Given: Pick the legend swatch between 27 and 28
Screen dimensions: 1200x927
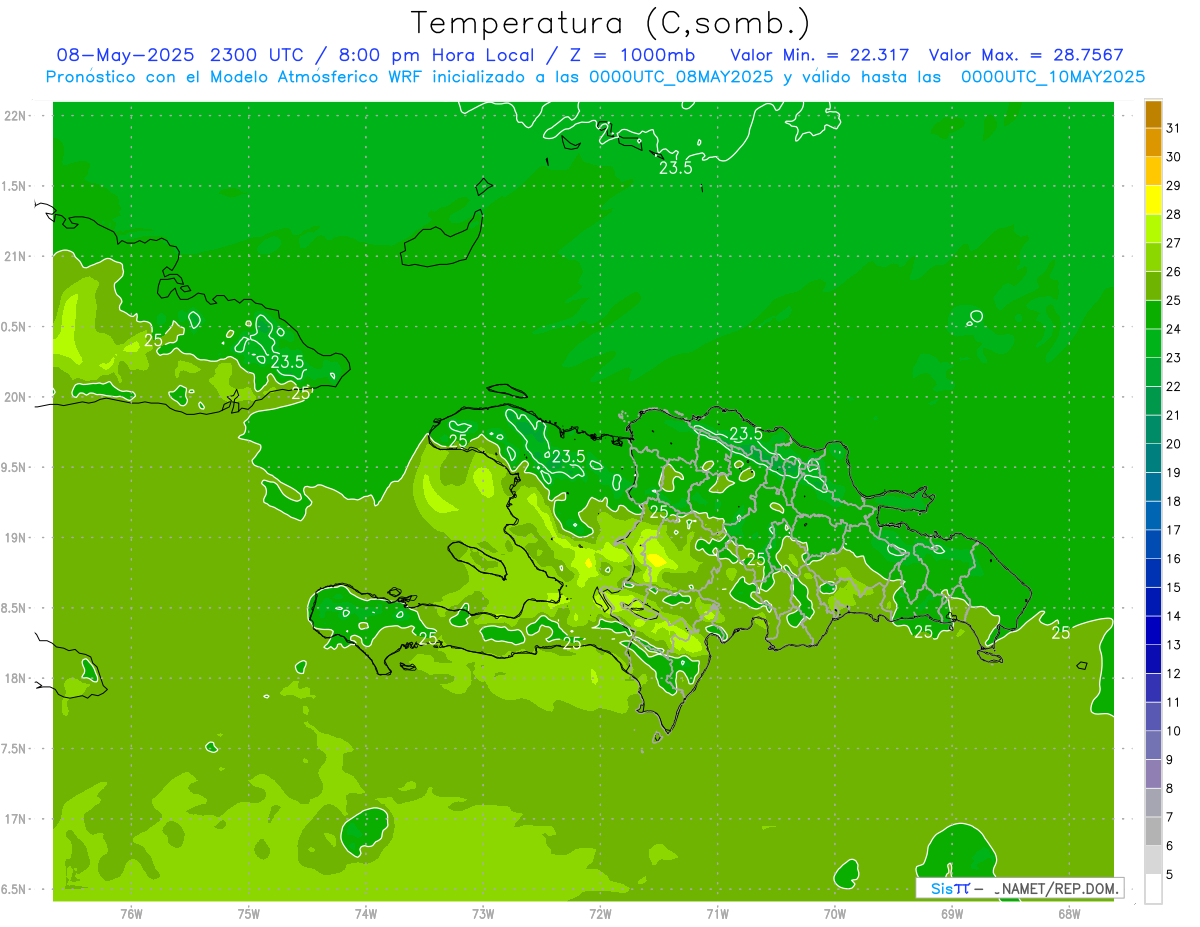Looking at the screenshot, I should click(1153, 229).
